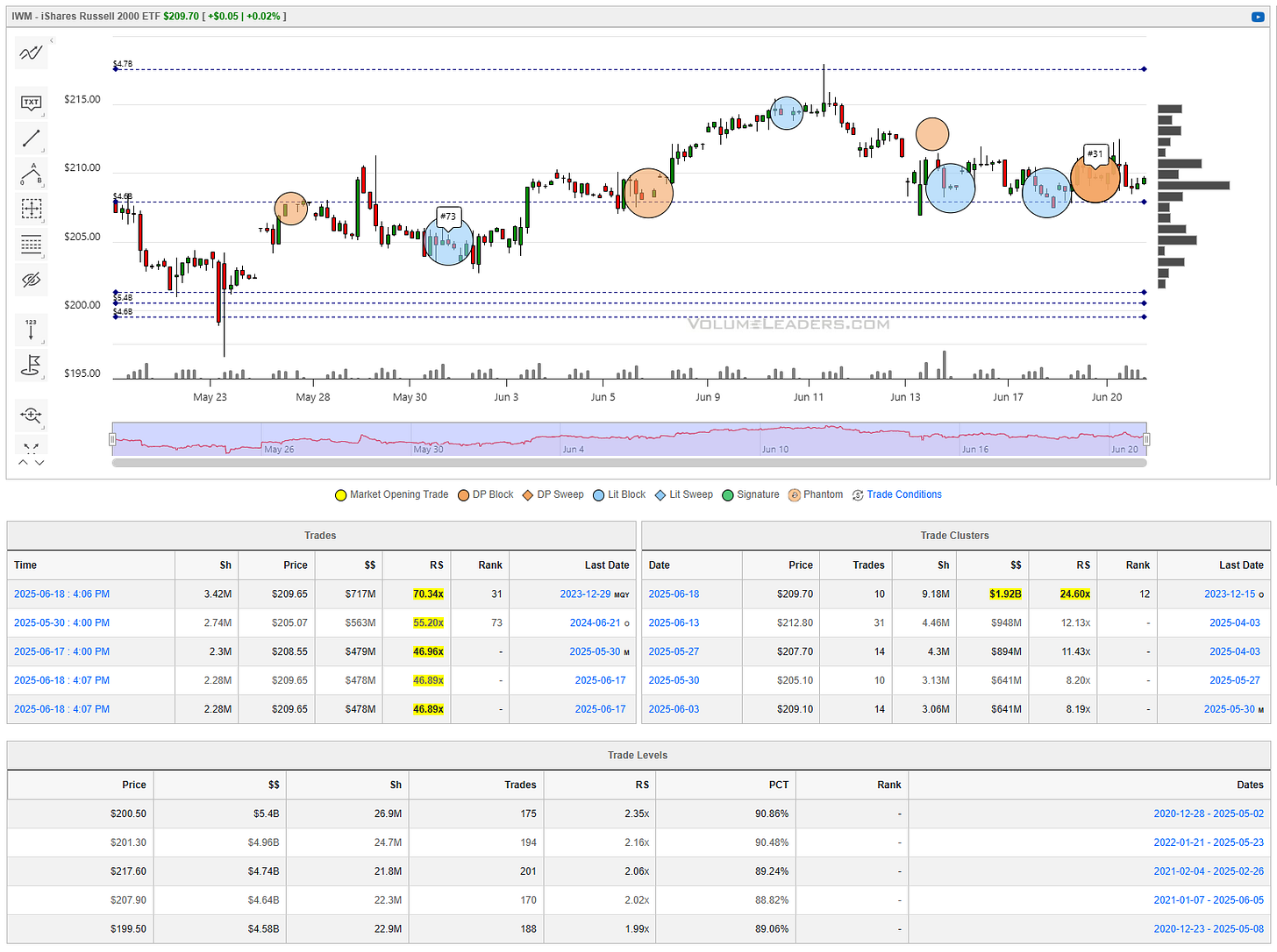Open level dates 2021-01-07 - 2025-06-05
Screen dimensions: 1277x952
[x=1209, y=900]
